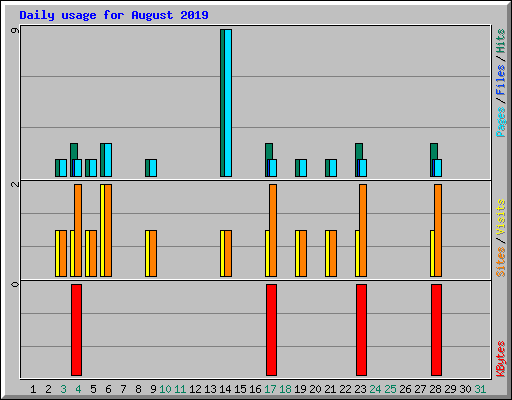The width and height of the screenshot is (512, 400).
Task: Click the red KBytes bar for day 23
Action: (361, 330)
